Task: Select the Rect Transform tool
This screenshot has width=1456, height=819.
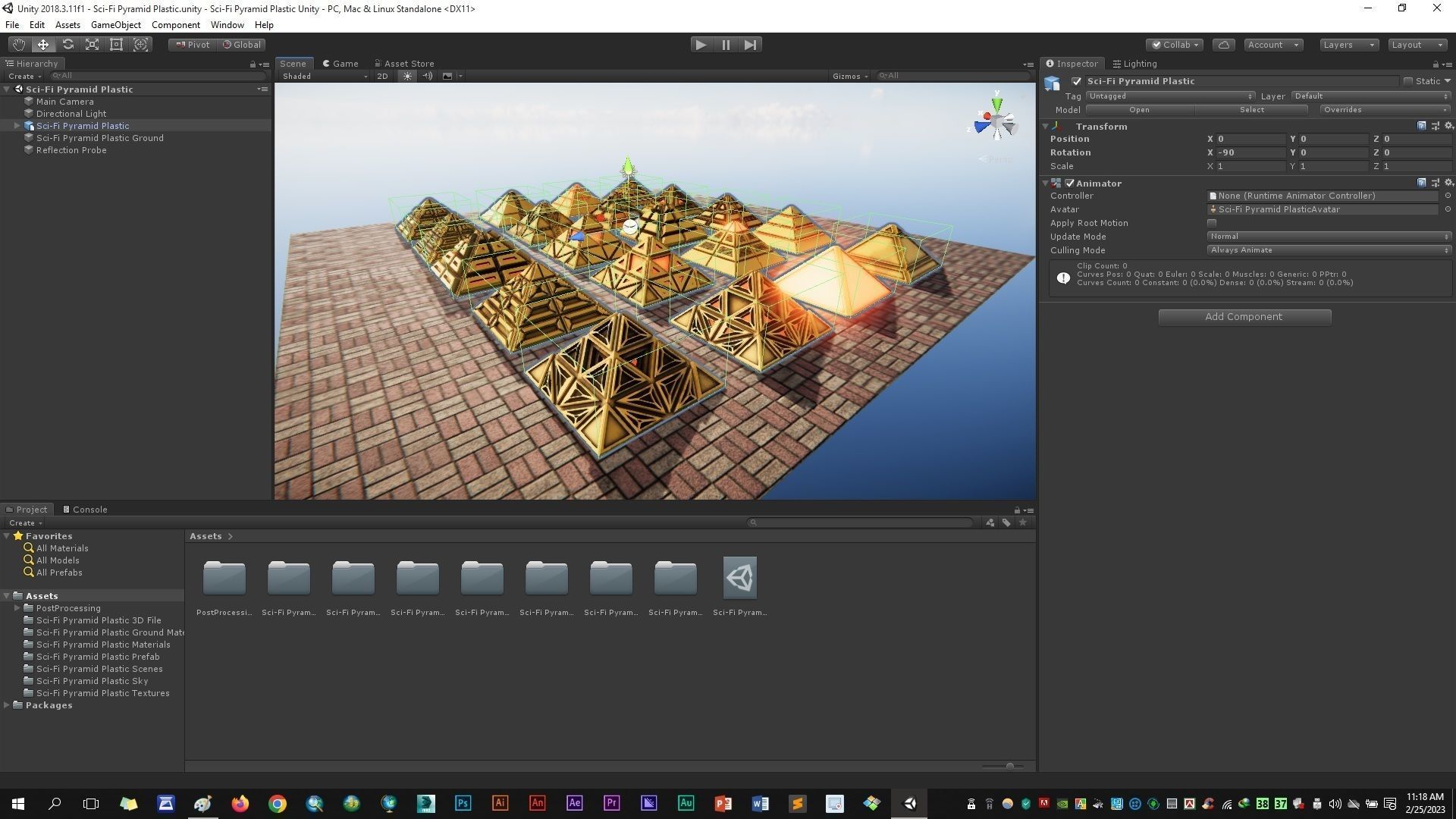Action: click(x=116, y=45)
